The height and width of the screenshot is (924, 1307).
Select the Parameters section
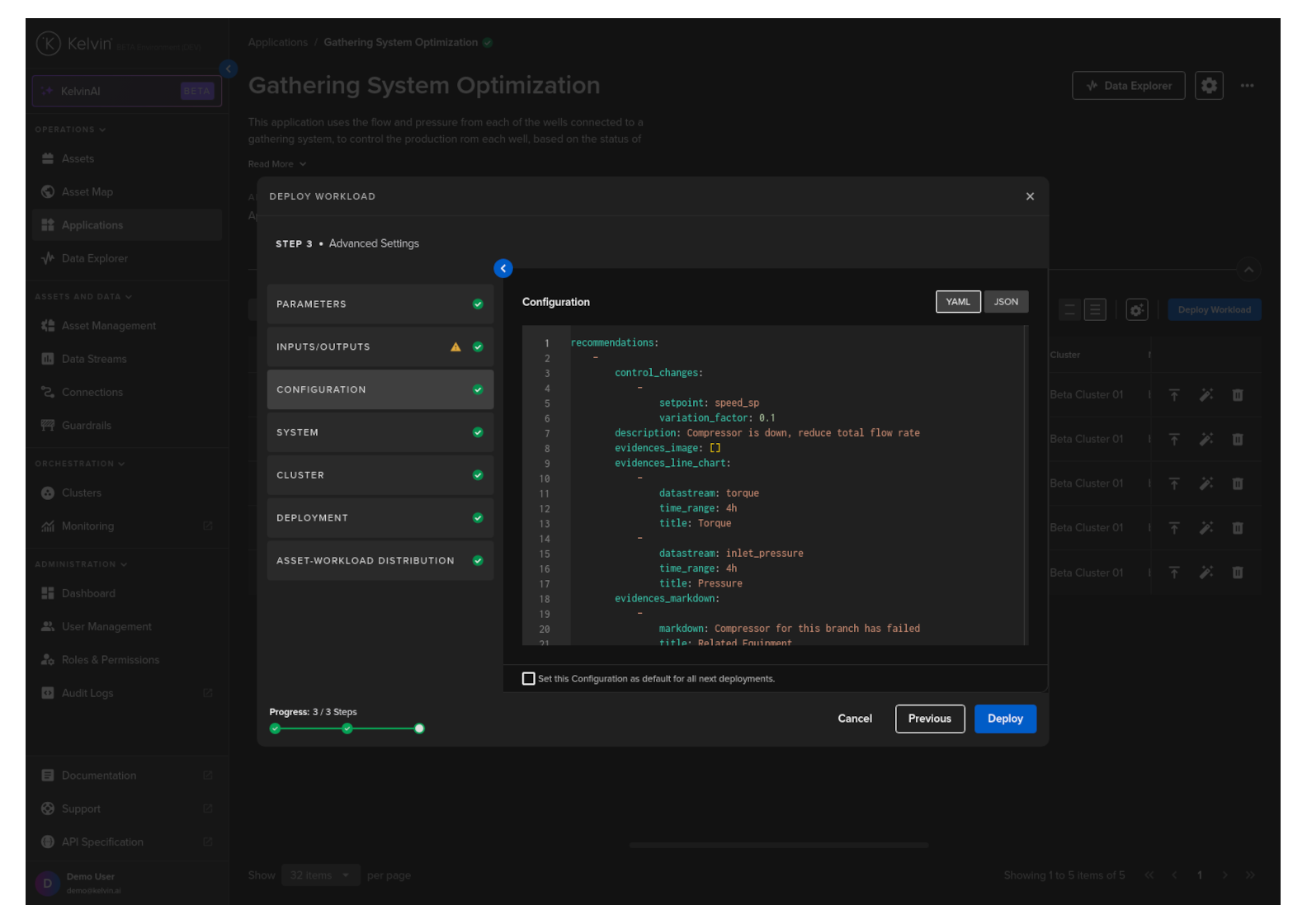[x=380, y=304]
